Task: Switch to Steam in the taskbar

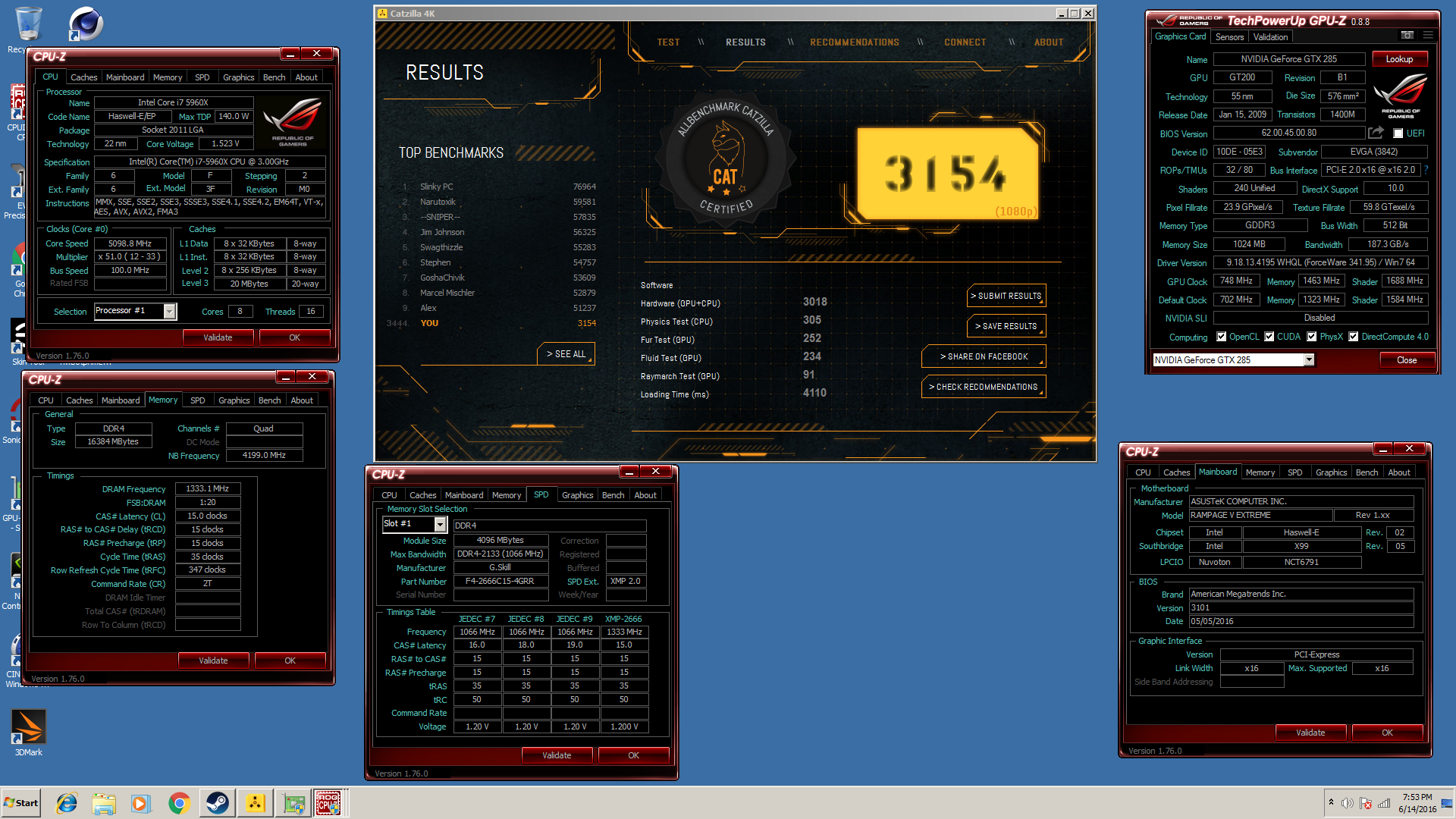Action: pyautogui.click(x=217, y=803)
